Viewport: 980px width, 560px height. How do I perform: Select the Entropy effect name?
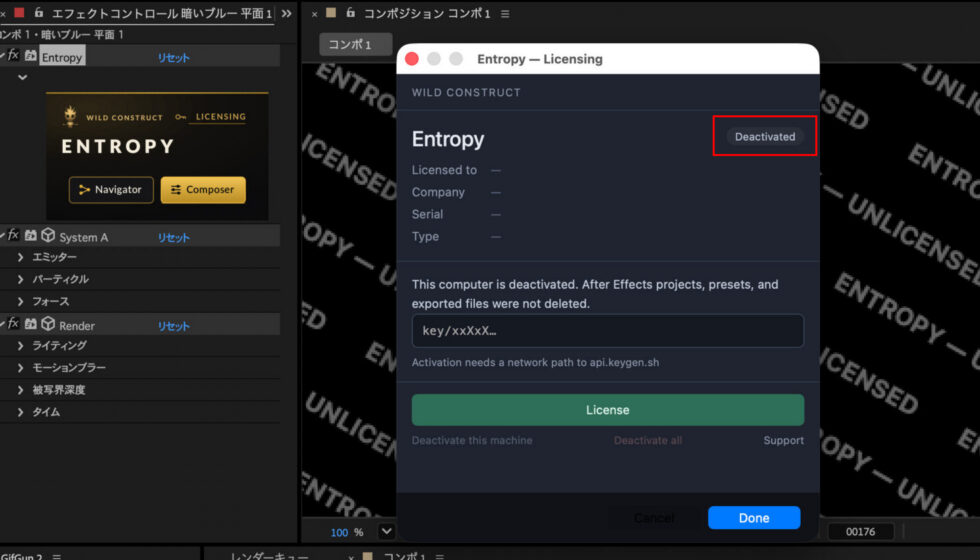62,58
